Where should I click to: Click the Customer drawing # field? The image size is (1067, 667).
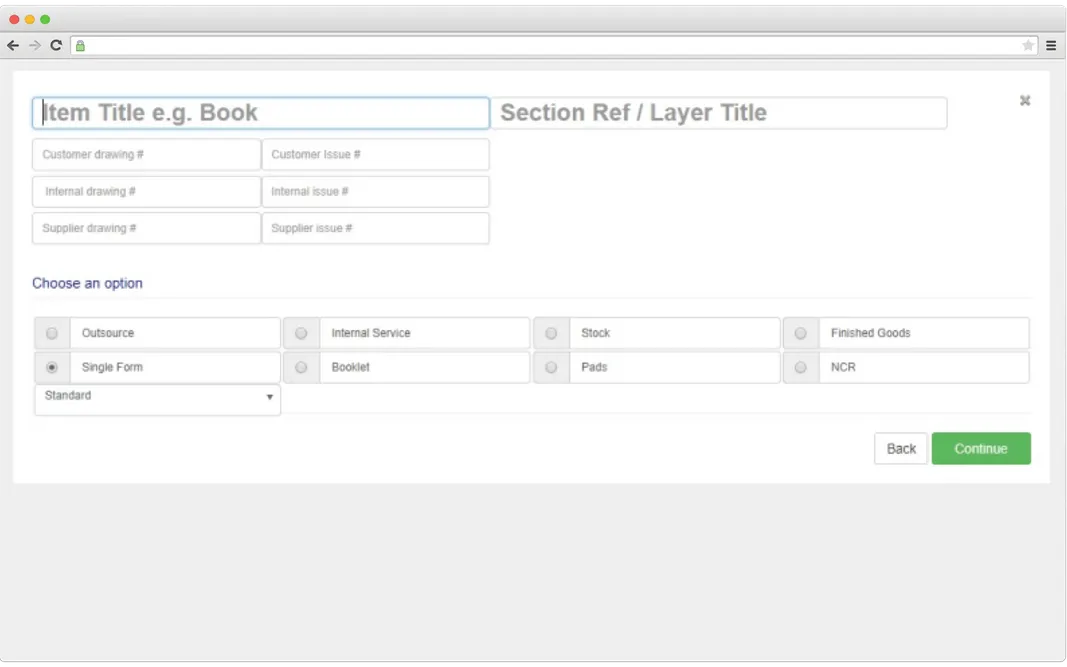(x=145, y=154)
